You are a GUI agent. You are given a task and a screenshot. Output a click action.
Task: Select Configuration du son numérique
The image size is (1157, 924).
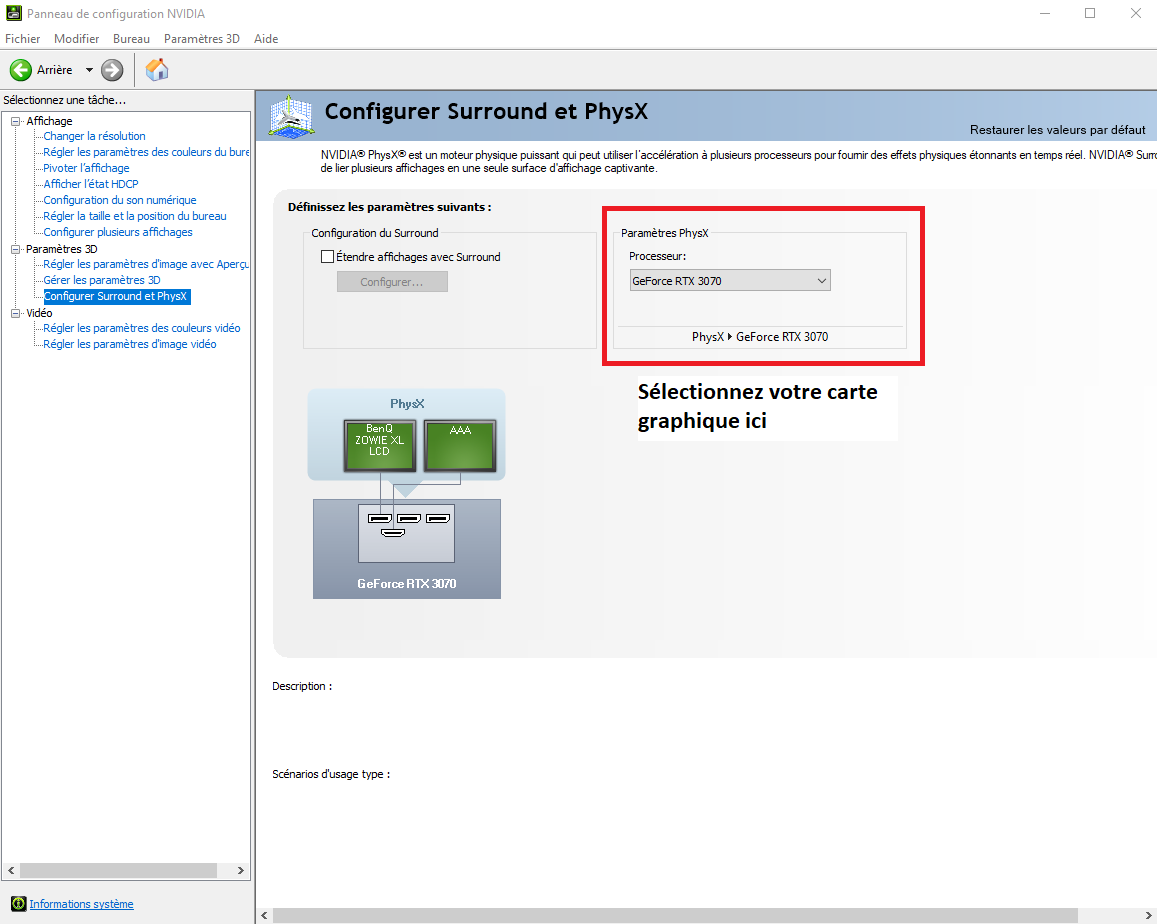pos(120,200)
